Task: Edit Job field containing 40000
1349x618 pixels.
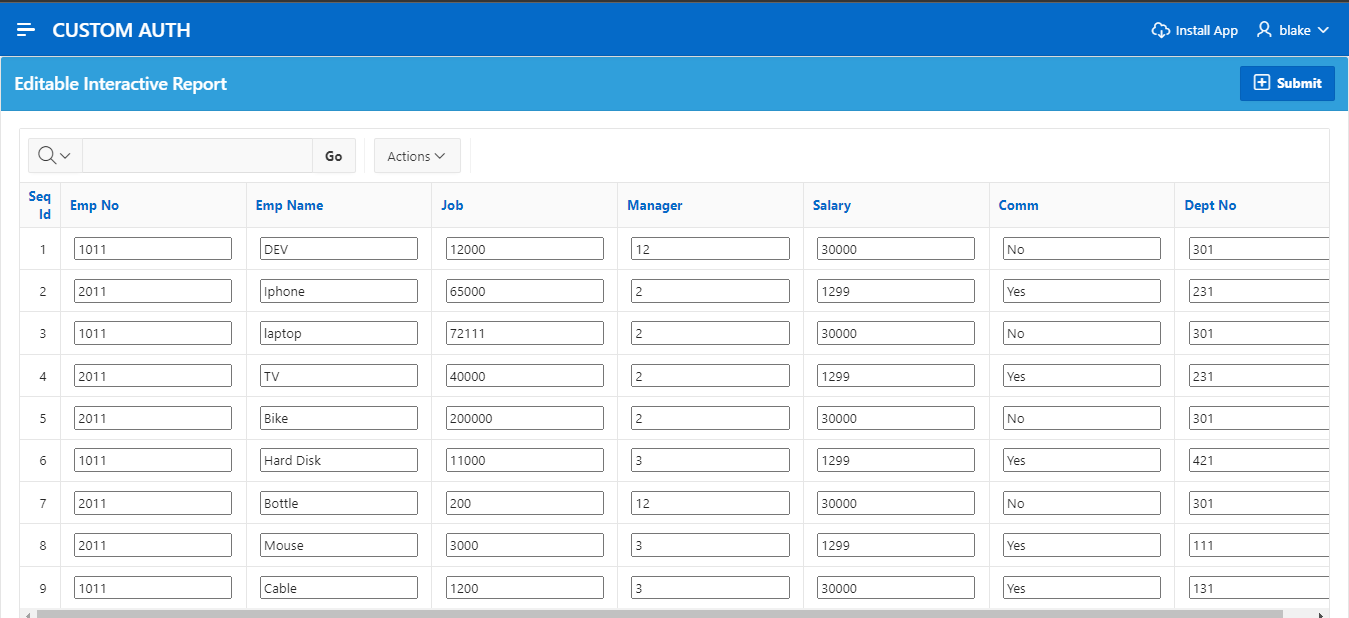Action: (x=524, y=376)
